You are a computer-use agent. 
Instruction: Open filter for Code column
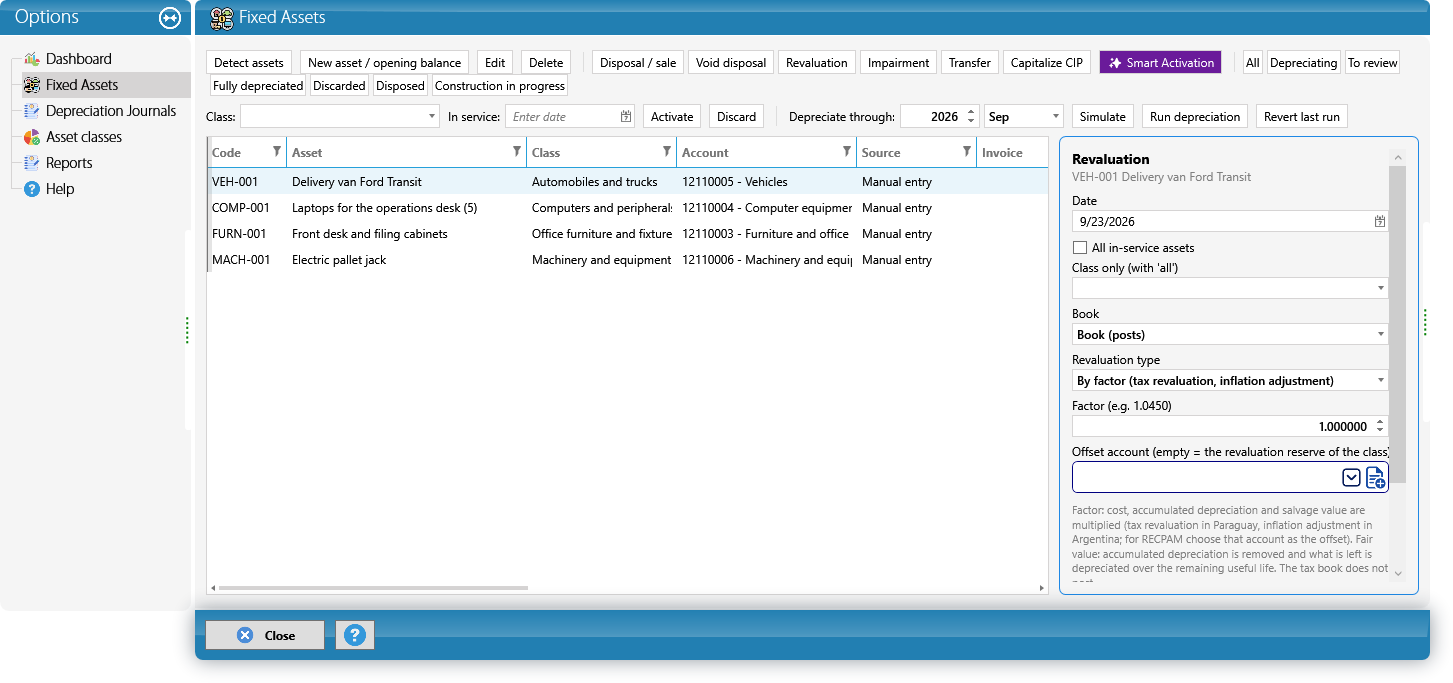pyautogui.click(x=277, y=152)
